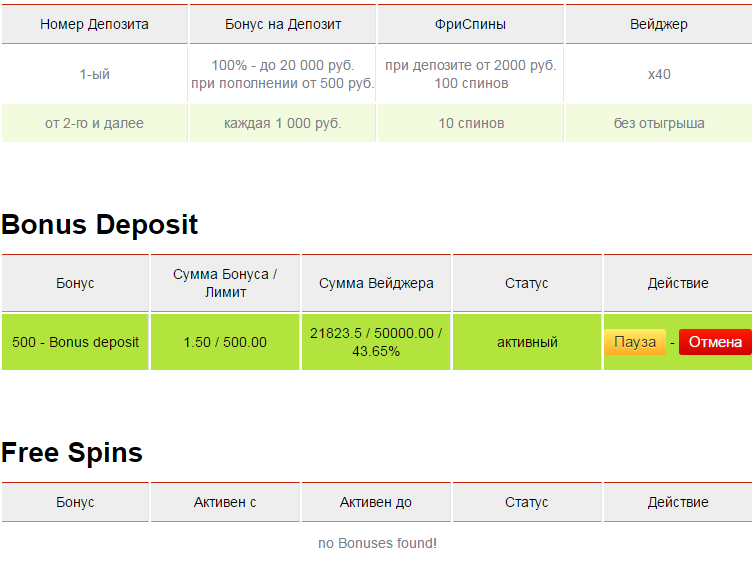The width and height of the screenshot is (752, 567).
Task: Select the Бонус на Депозит header
Action: point(282,24)
